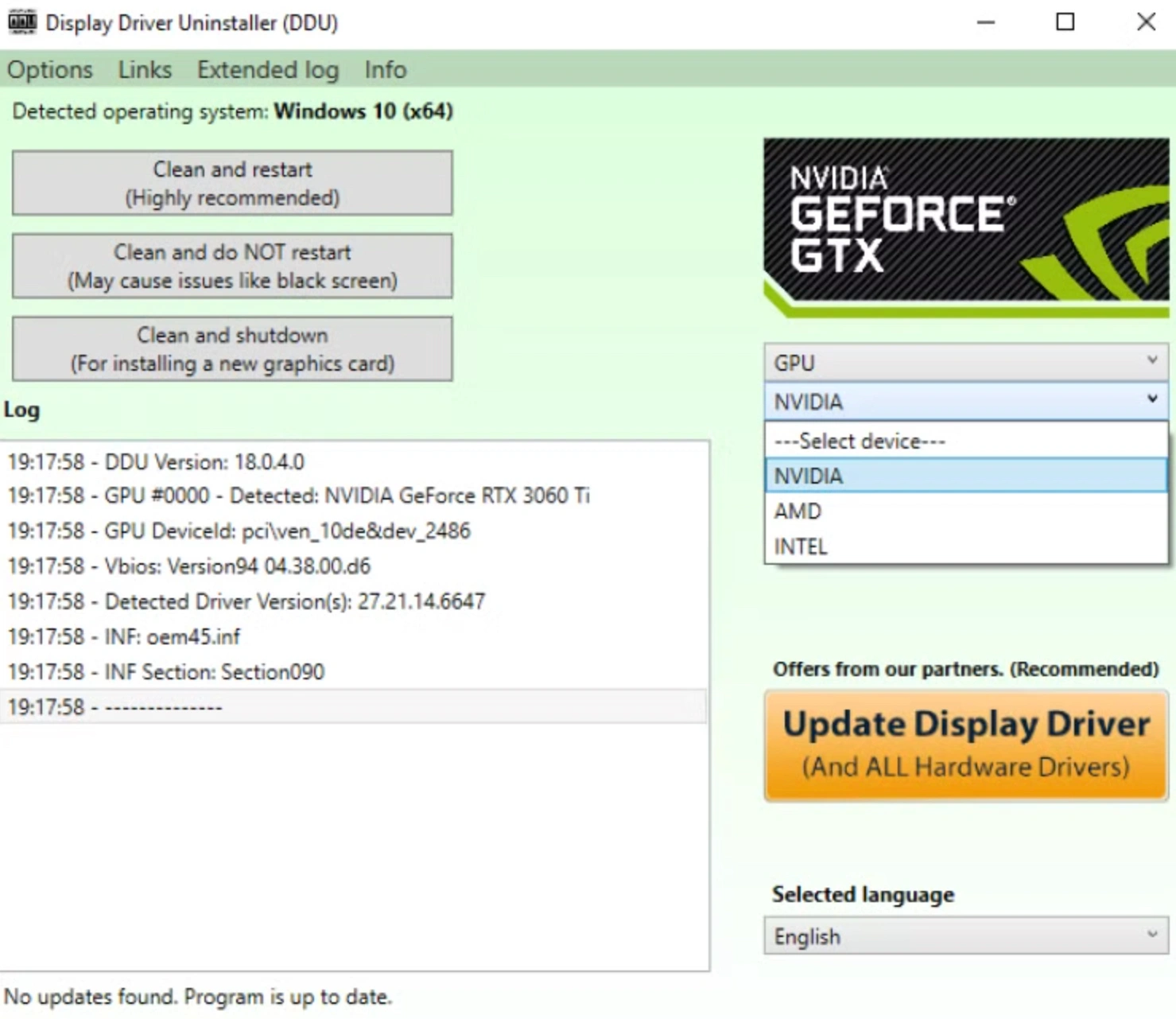Close the Display Driver Uninstaller window
The image size is (1176, 1019).
pyautogui.click(x=1146, y=22)
